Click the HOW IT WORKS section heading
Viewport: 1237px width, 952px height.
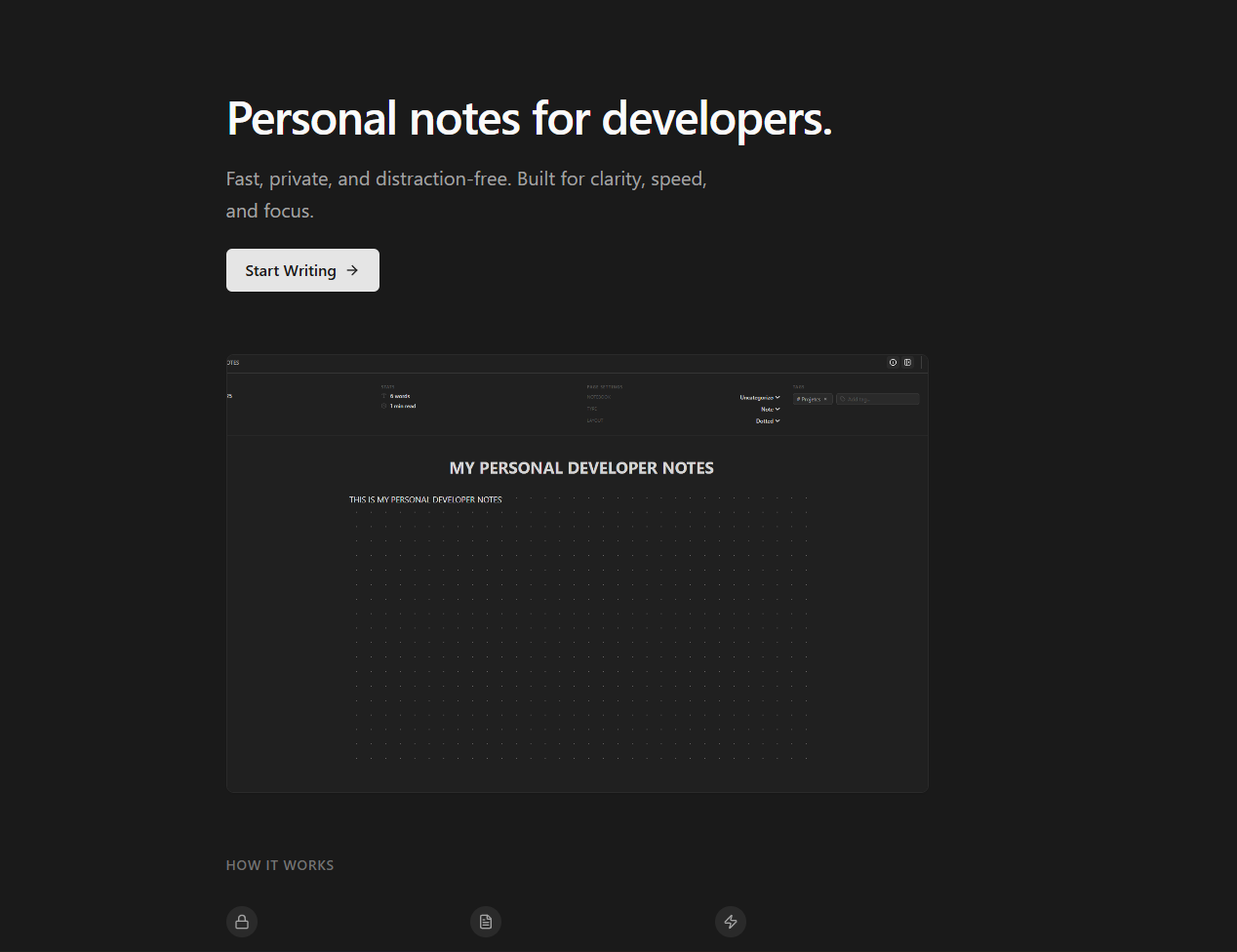click(280, 865)
